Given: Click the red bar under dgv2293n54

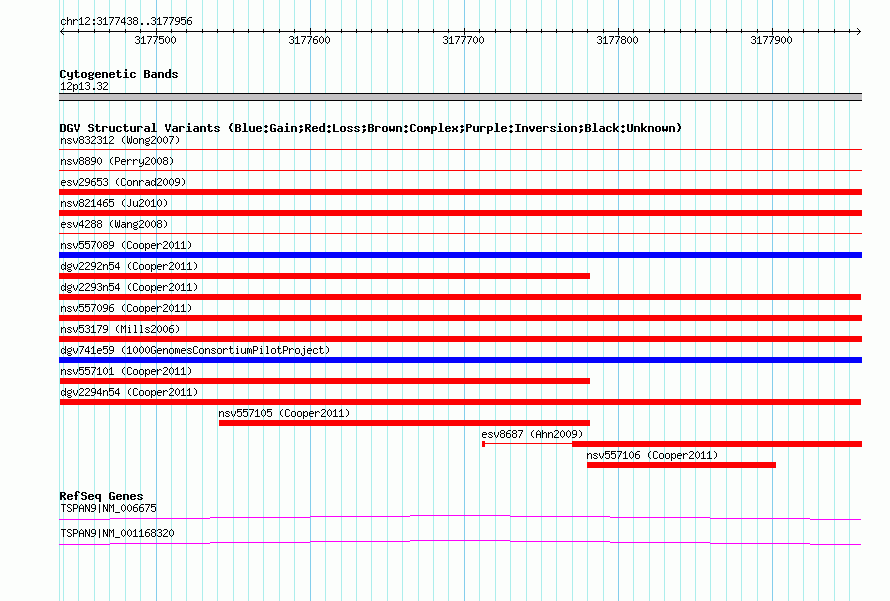Looking at the screenshot, I should pos(460,297).
